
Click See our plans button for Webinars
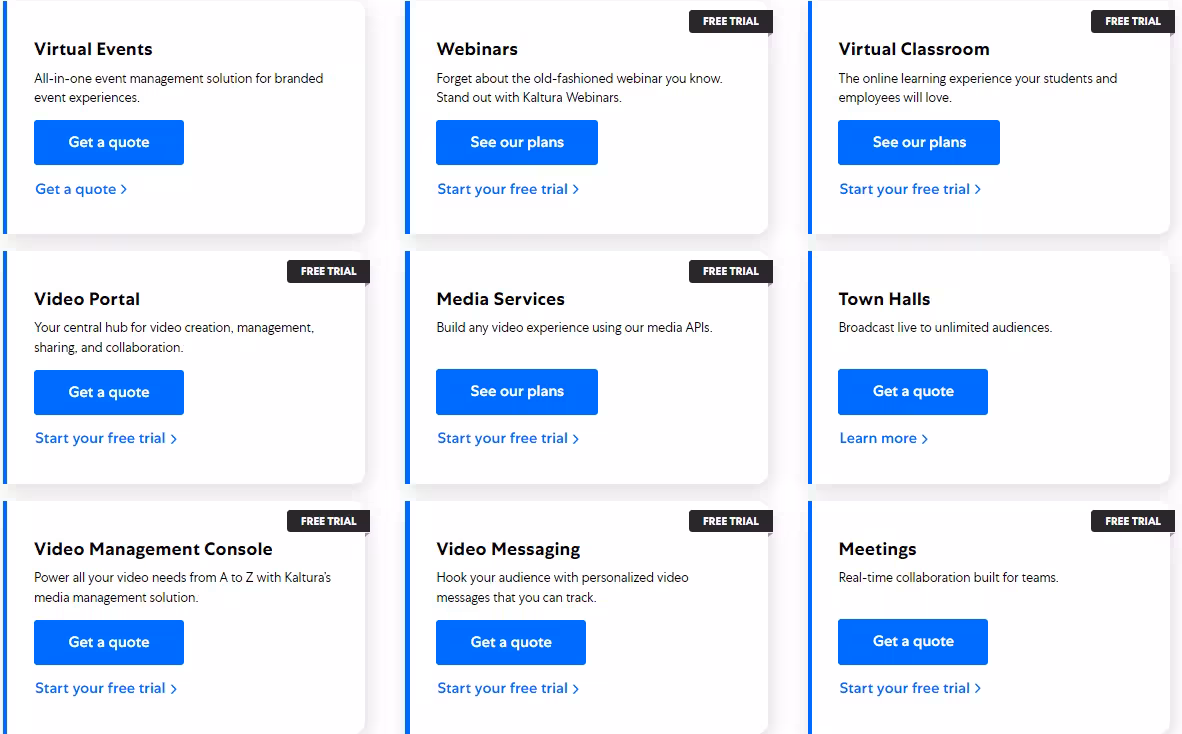coord(517,142)
